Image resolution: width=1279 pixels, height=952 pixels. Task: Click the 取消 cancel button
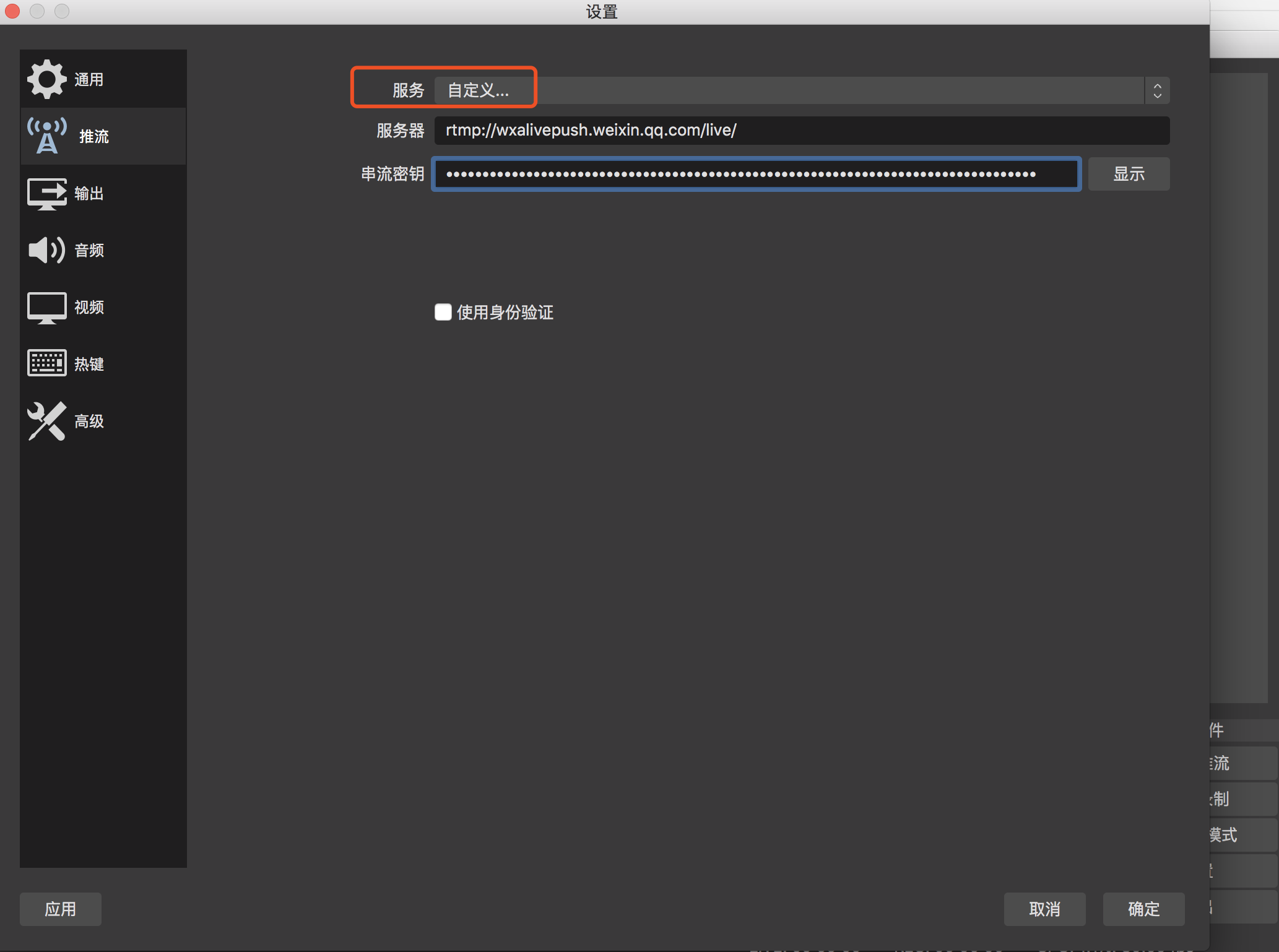(x=1044, y=909)
